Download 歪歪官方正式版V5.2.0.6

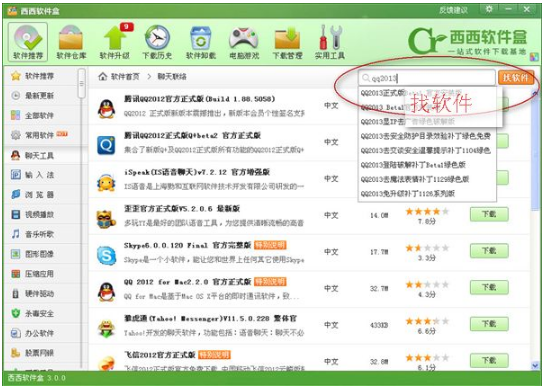pos(489,214)
